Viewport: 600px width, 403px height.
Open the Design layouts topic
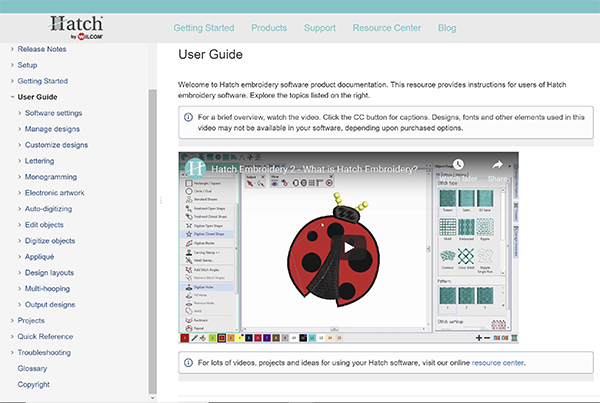49,273
